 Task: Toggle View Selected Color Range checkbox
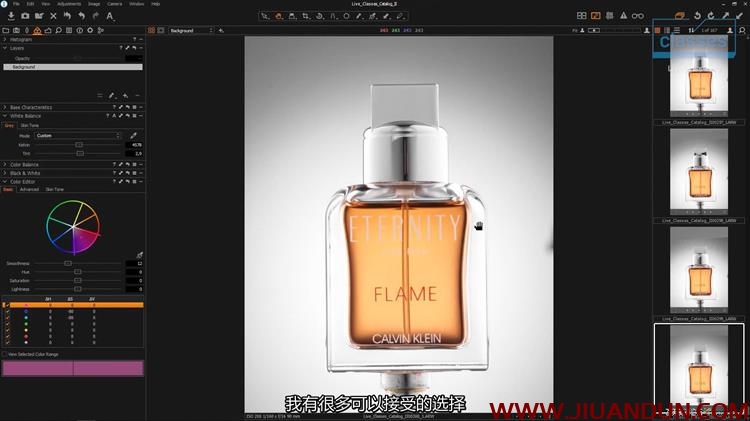[x=4, y=355]
